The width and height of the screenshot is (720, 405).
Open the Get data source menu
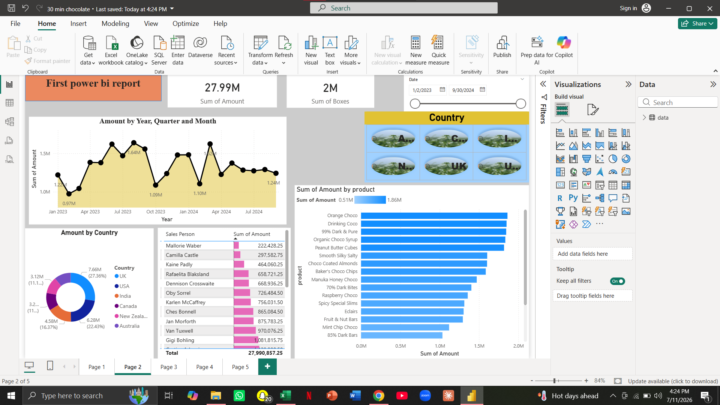click(x=88, y=51)
